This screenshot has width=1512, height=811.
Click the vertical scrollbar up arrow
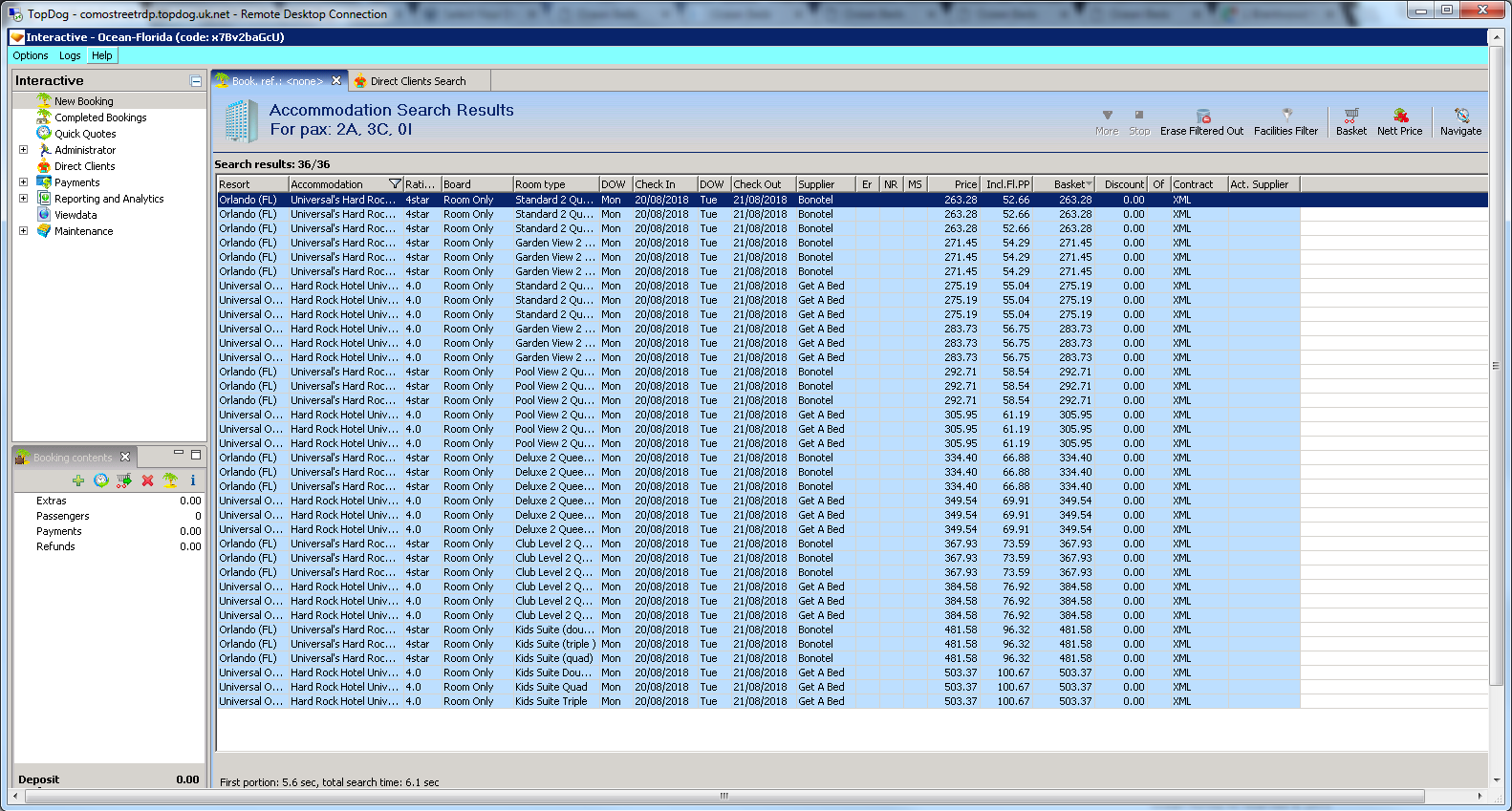click(1496, 37)
